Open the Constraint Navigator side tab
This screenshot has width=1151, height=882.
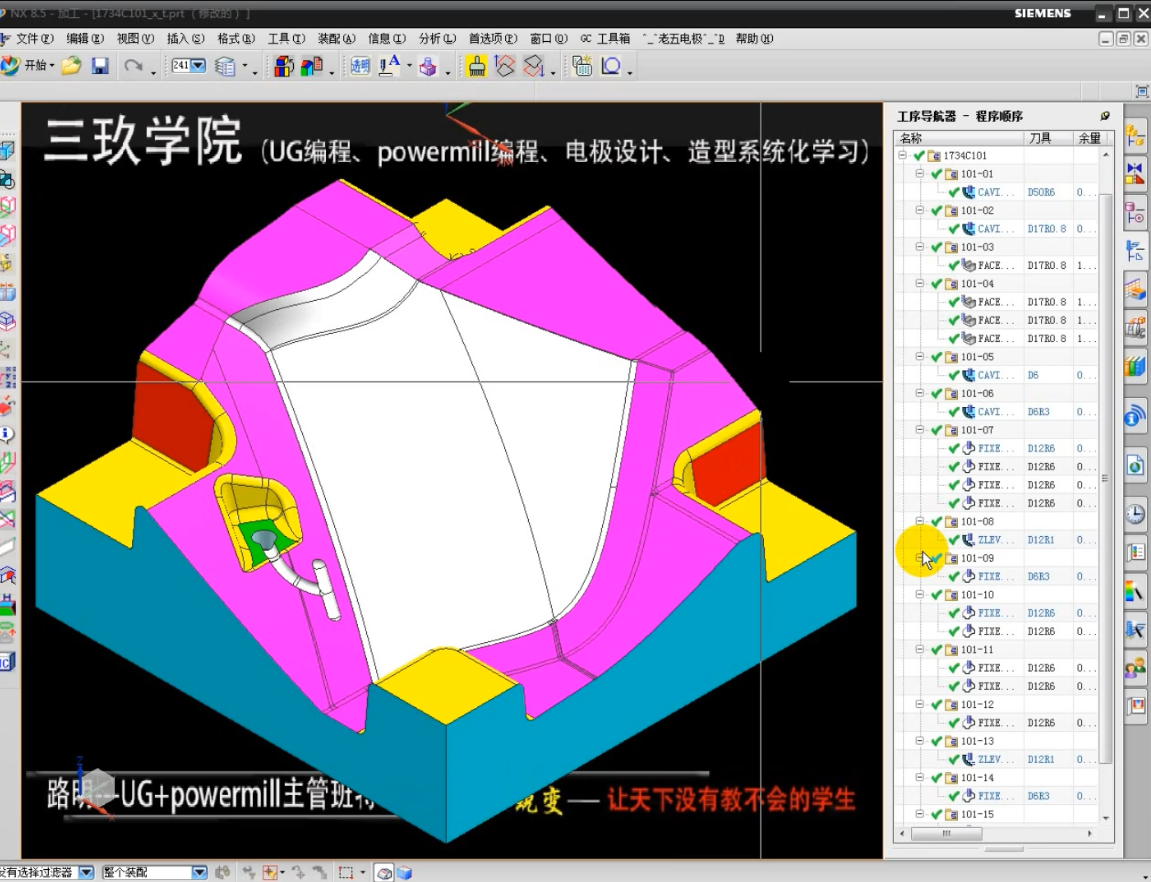tap(1135, 174)
